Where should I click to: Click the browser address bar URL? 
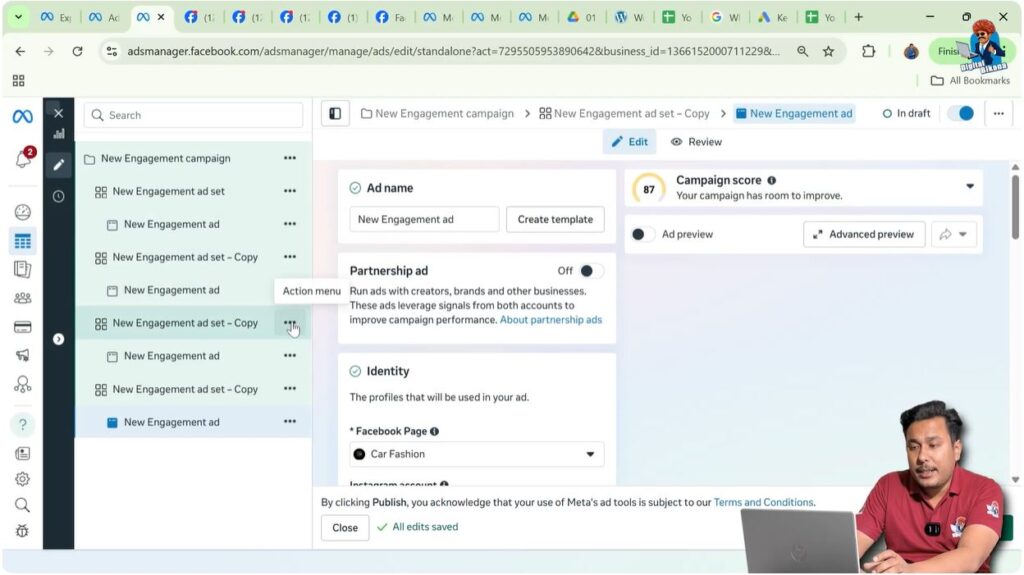pos(453,51)
